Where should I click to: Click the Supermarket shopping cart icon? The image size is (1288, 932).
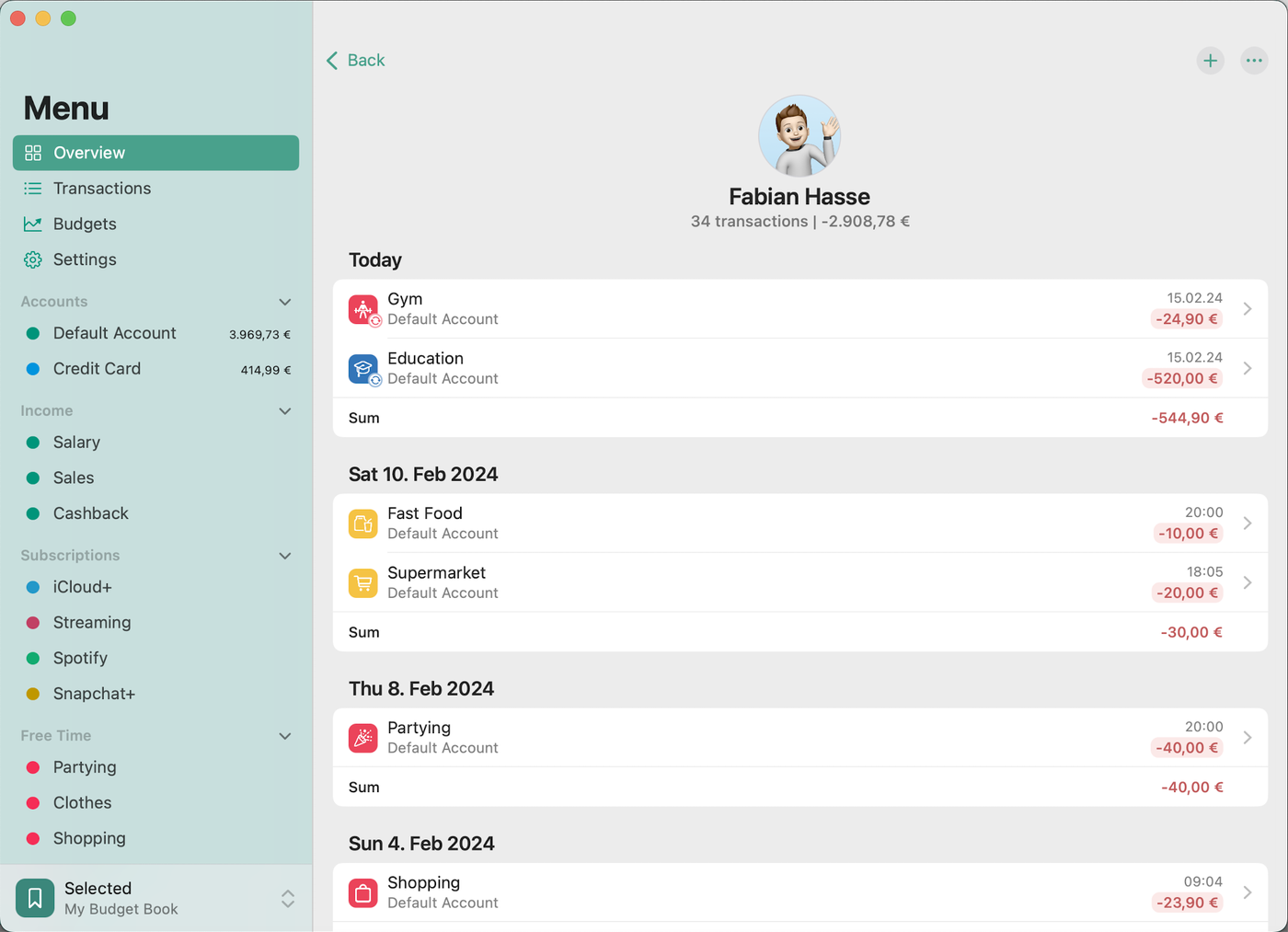point(362,583)
